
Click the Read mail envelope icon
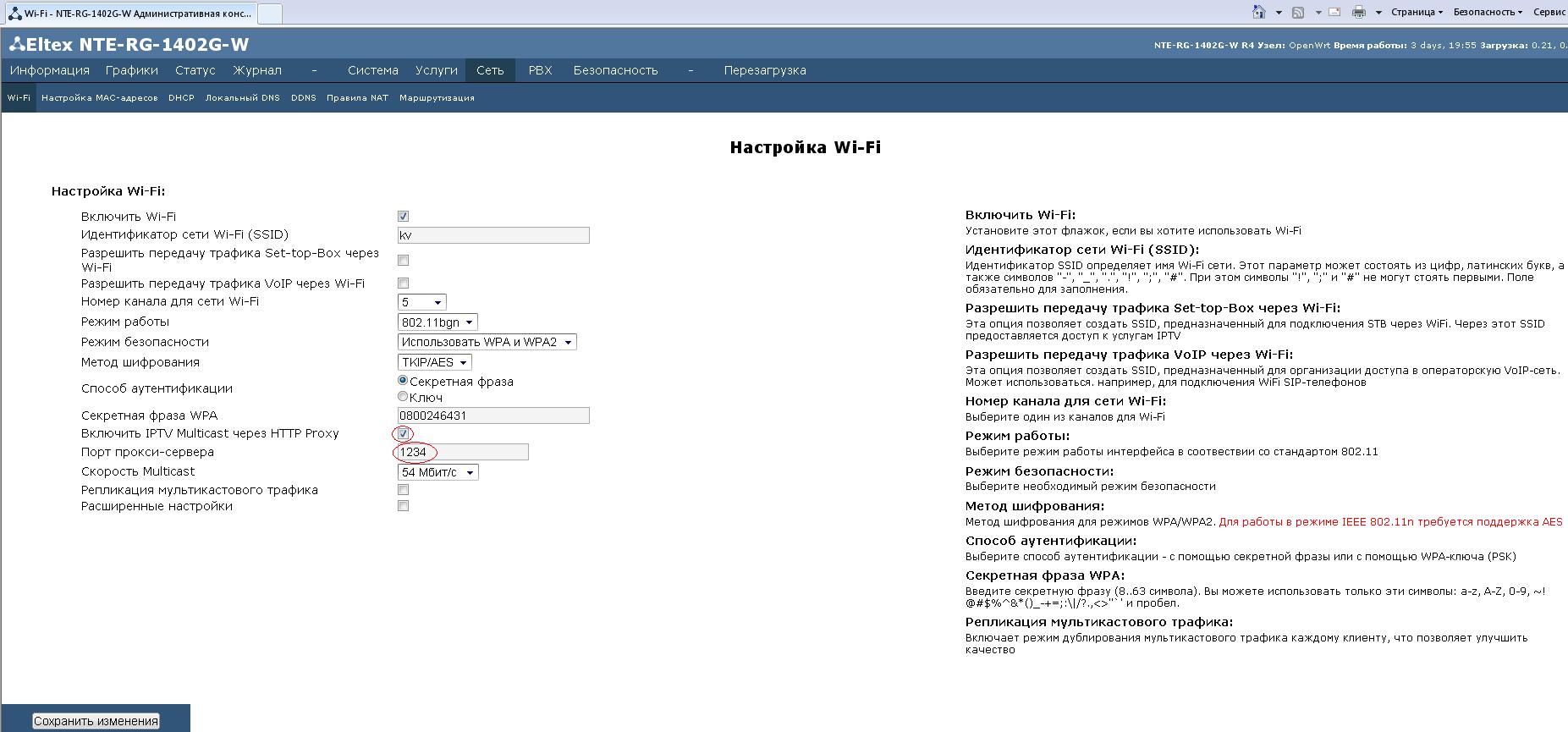[x=1334, y=12]
